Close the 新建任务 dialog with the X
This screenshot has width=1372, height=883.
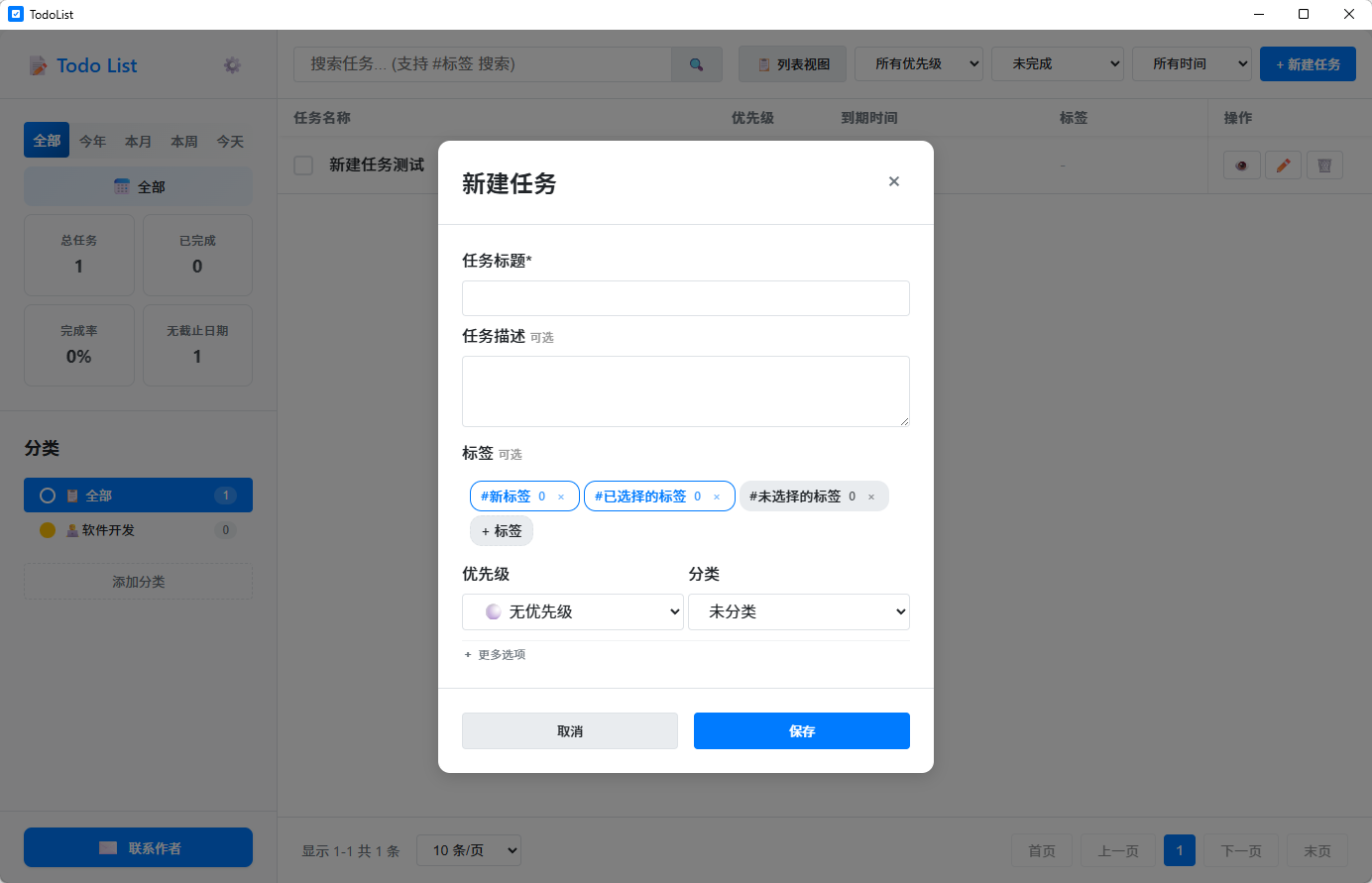coord(894,181)
